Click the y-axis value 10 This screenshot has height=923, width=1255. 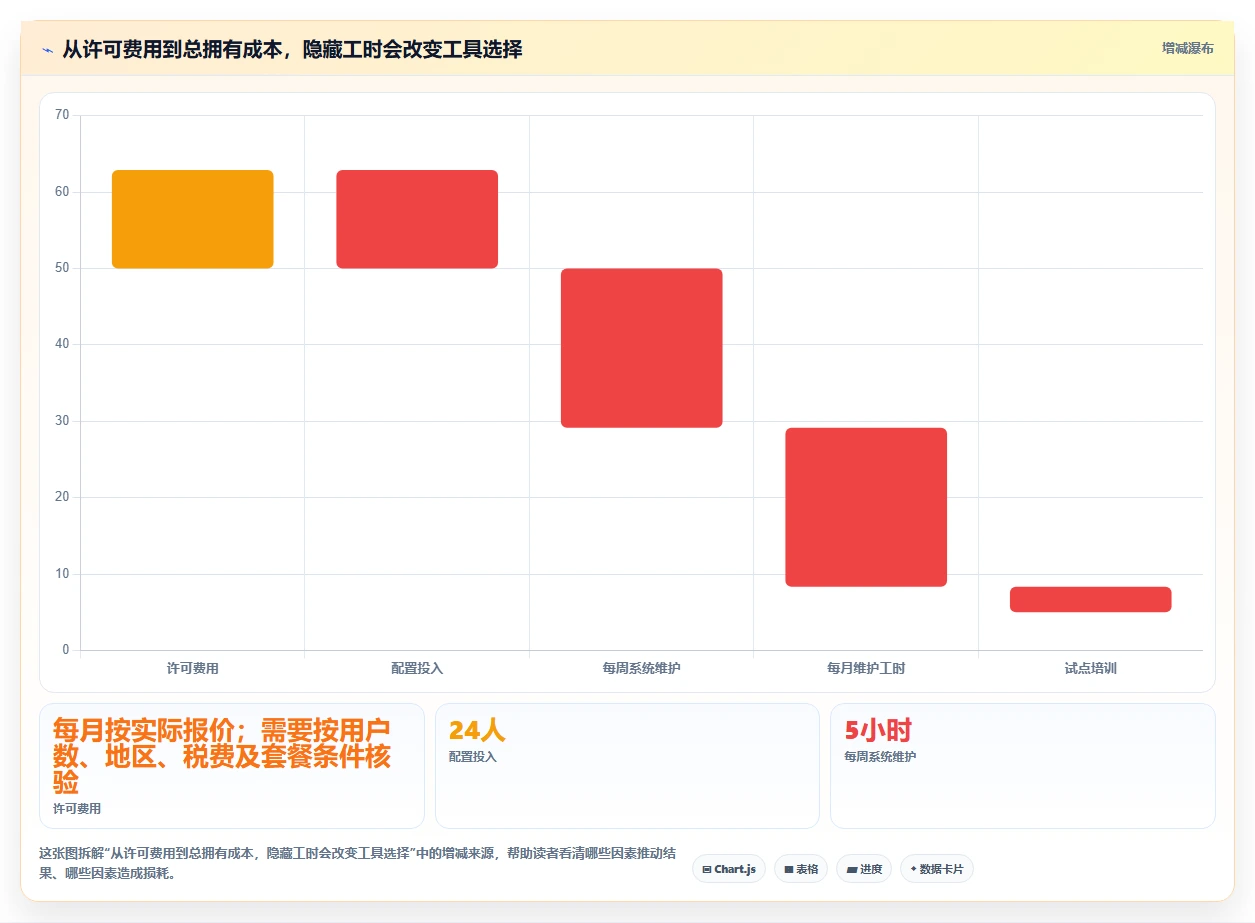click(62, 574)
